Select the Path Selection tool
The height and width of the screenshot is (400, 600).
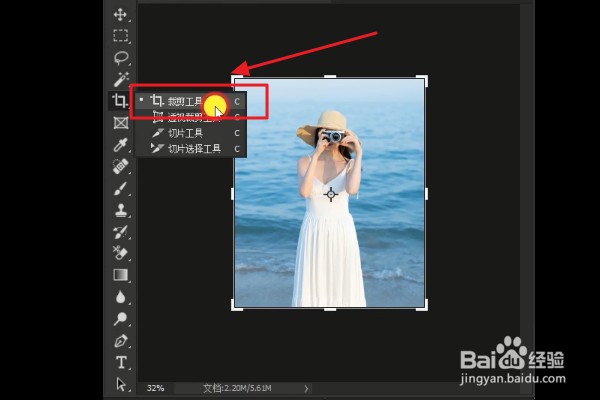[x=121, y=384]
